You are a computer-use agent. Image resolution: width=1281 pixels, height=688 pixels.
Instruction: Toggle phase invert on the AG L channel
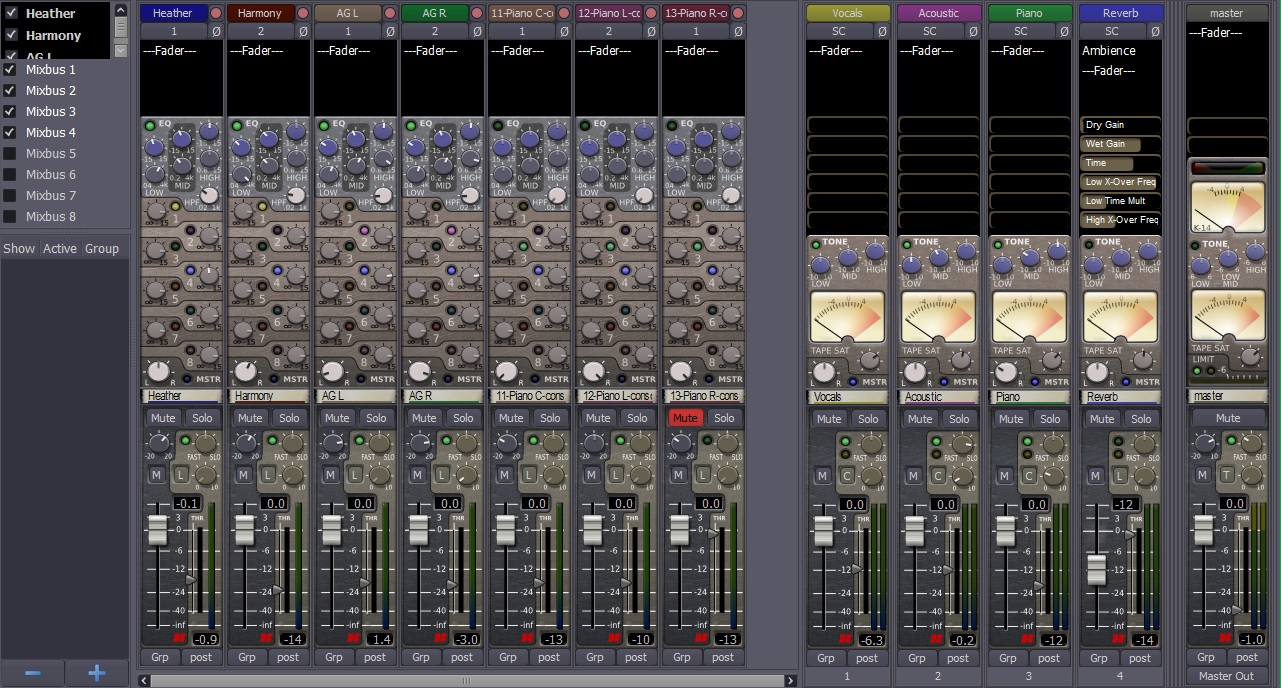390,31
